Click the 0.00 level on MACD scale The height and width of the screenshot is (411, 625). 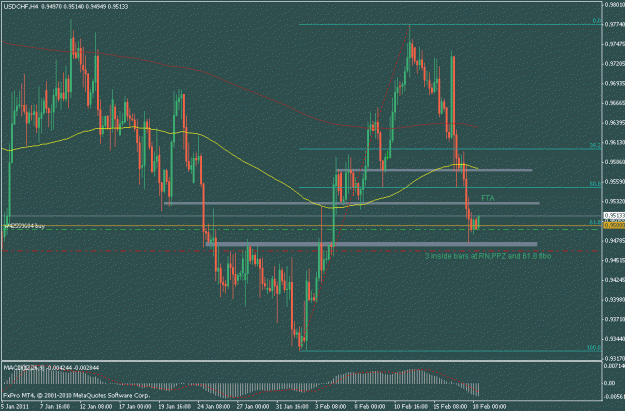tap(610, 383)
